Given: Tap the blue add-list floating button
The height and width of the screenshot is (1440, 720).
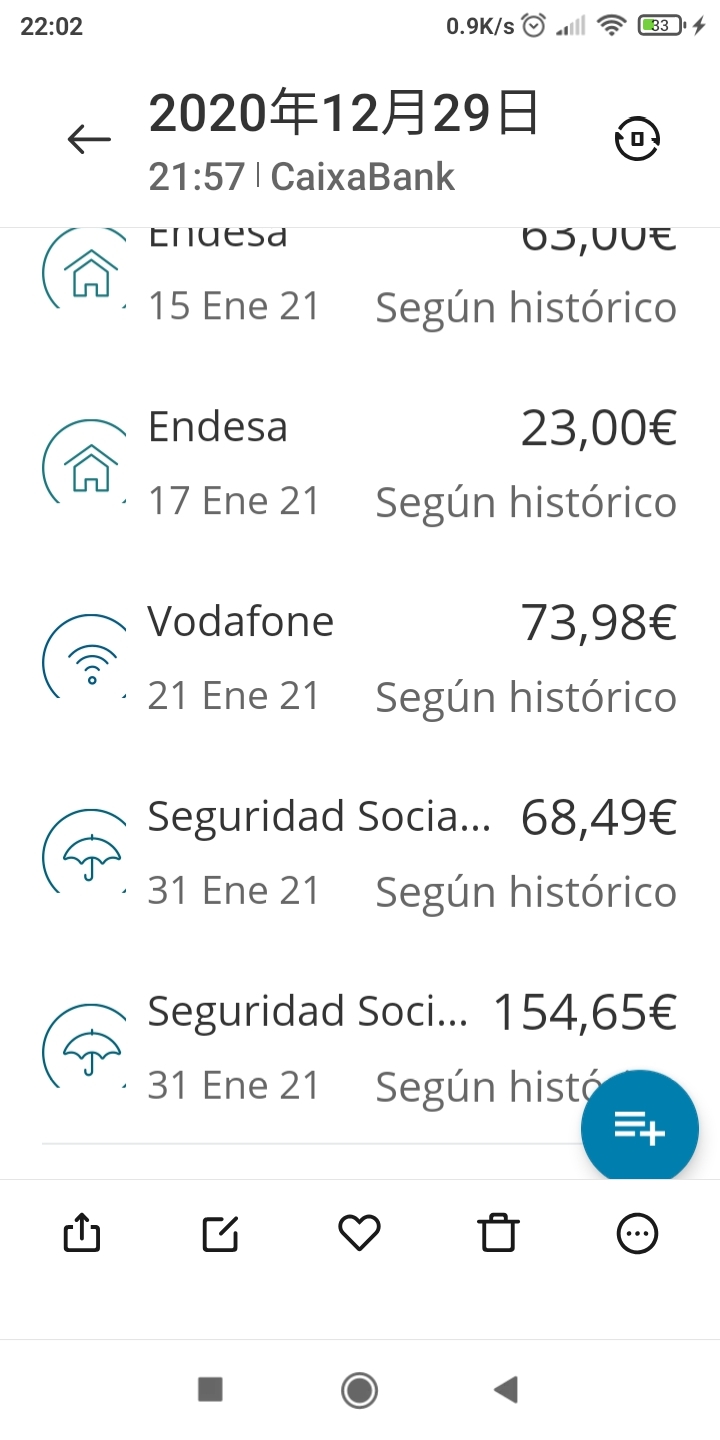Looking at the screenshot, I should coord(640,1129).
